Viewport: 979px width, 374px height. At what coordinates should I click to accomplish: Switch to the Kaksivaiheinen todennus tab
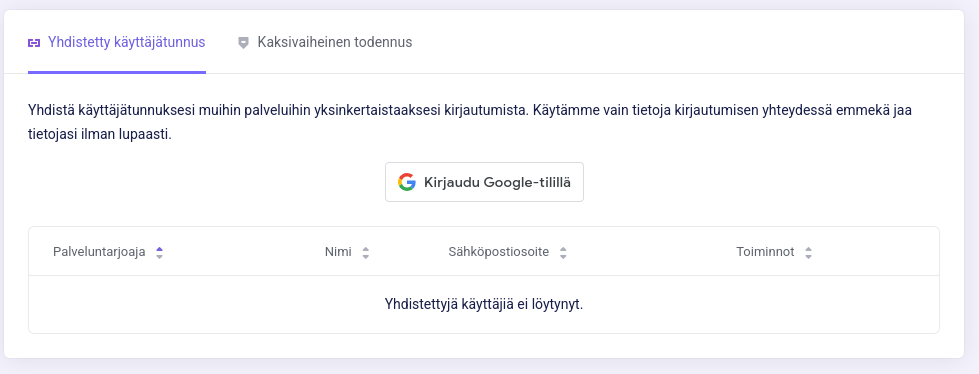325,42
